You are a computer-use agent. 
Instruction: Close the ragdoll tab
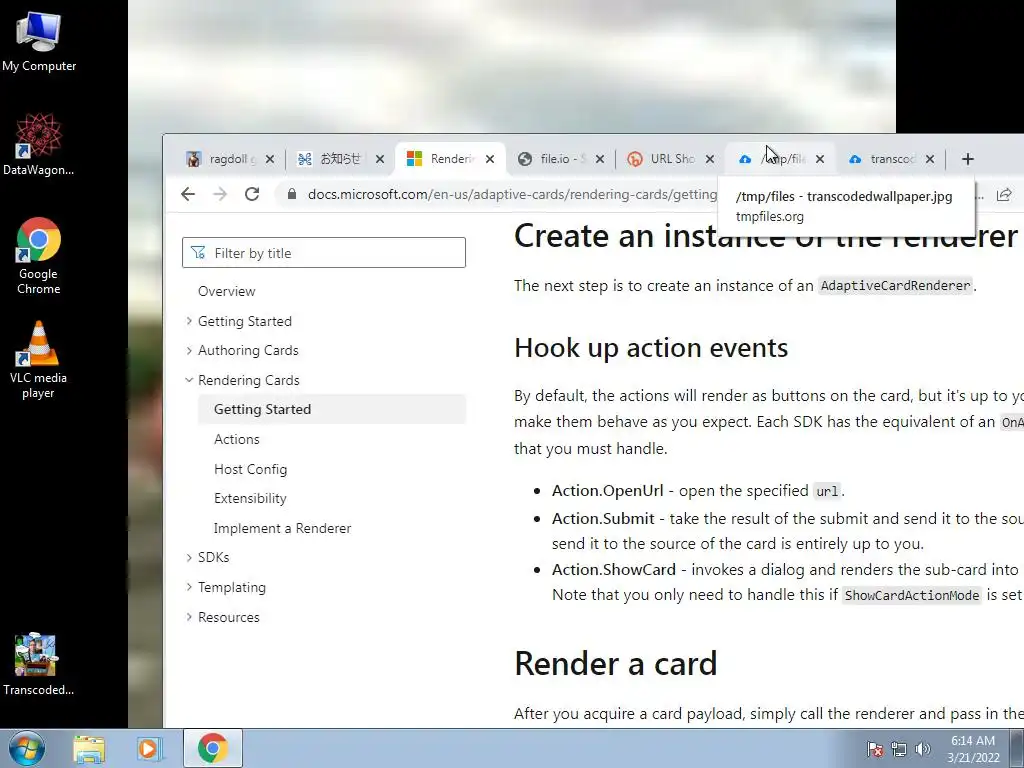(x=270, y=159)
